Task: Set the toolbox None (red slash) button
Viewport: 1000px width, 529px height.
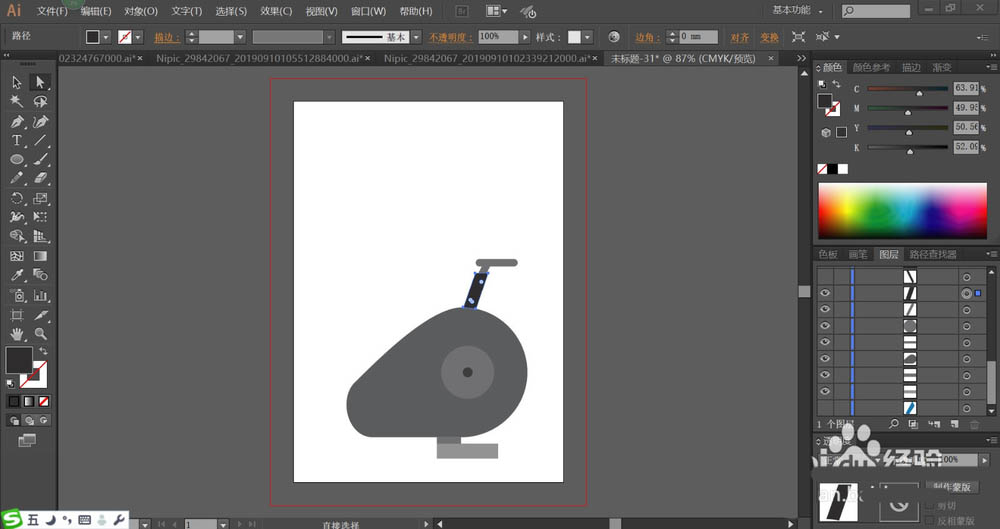Action: pos(43,401)
